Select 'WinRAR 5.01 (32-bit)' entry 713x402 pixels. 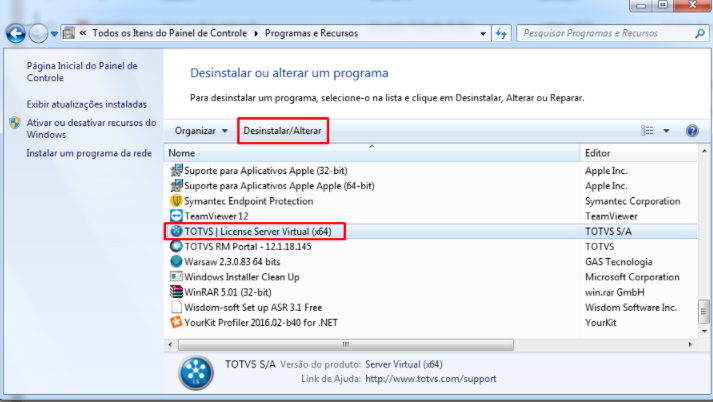pos(228,292)
